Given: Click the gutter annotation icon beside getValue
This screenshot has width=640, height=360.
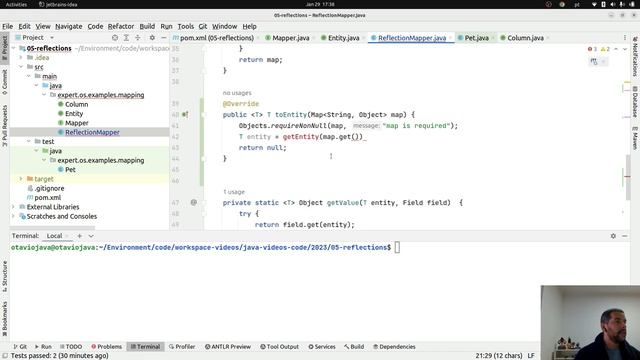Looking at the screenshot, I should pyautogui.click(x=193, y=202).
